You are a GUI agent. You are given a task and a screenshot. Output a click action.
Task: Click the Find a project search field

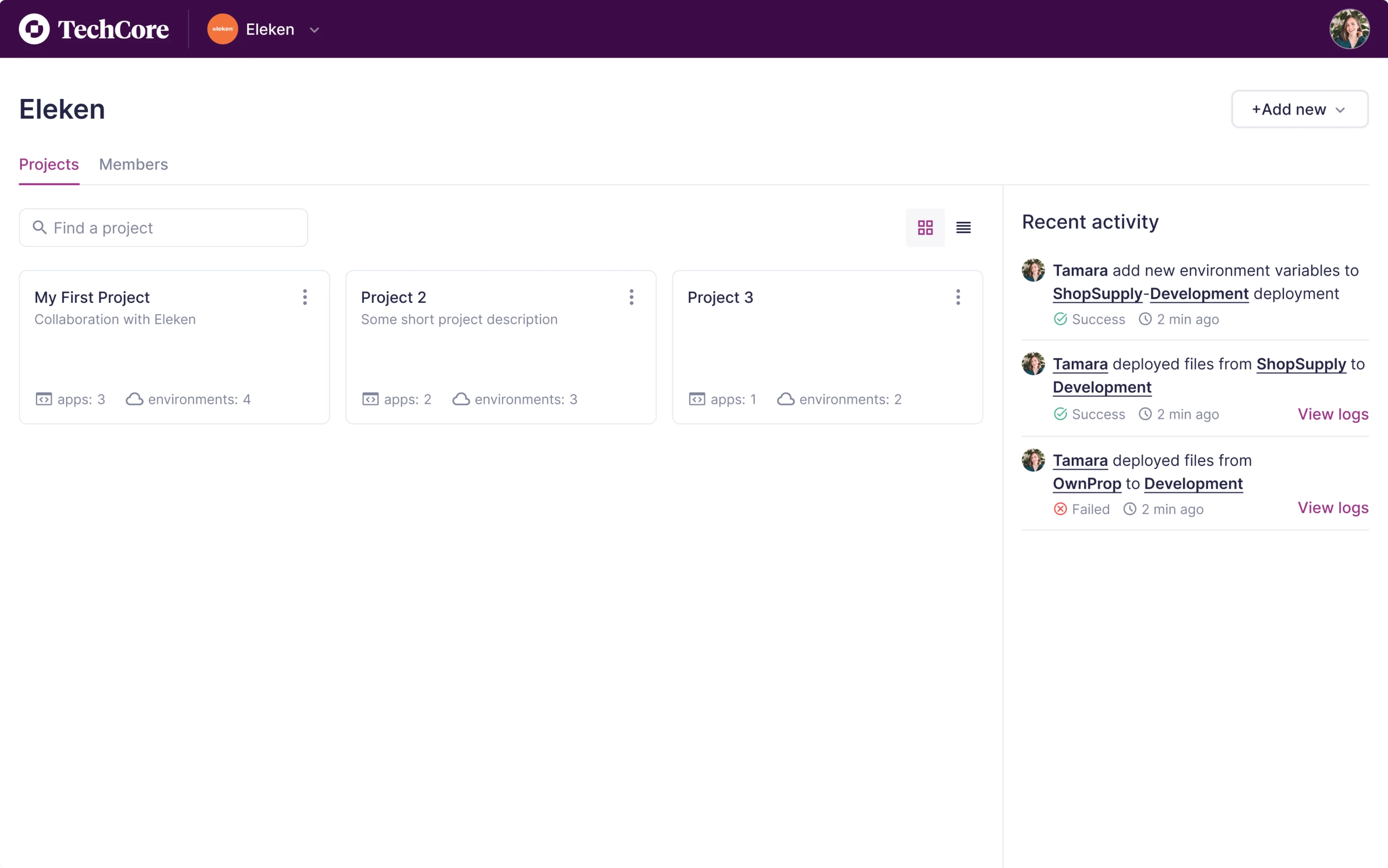[x=163, y=228]
